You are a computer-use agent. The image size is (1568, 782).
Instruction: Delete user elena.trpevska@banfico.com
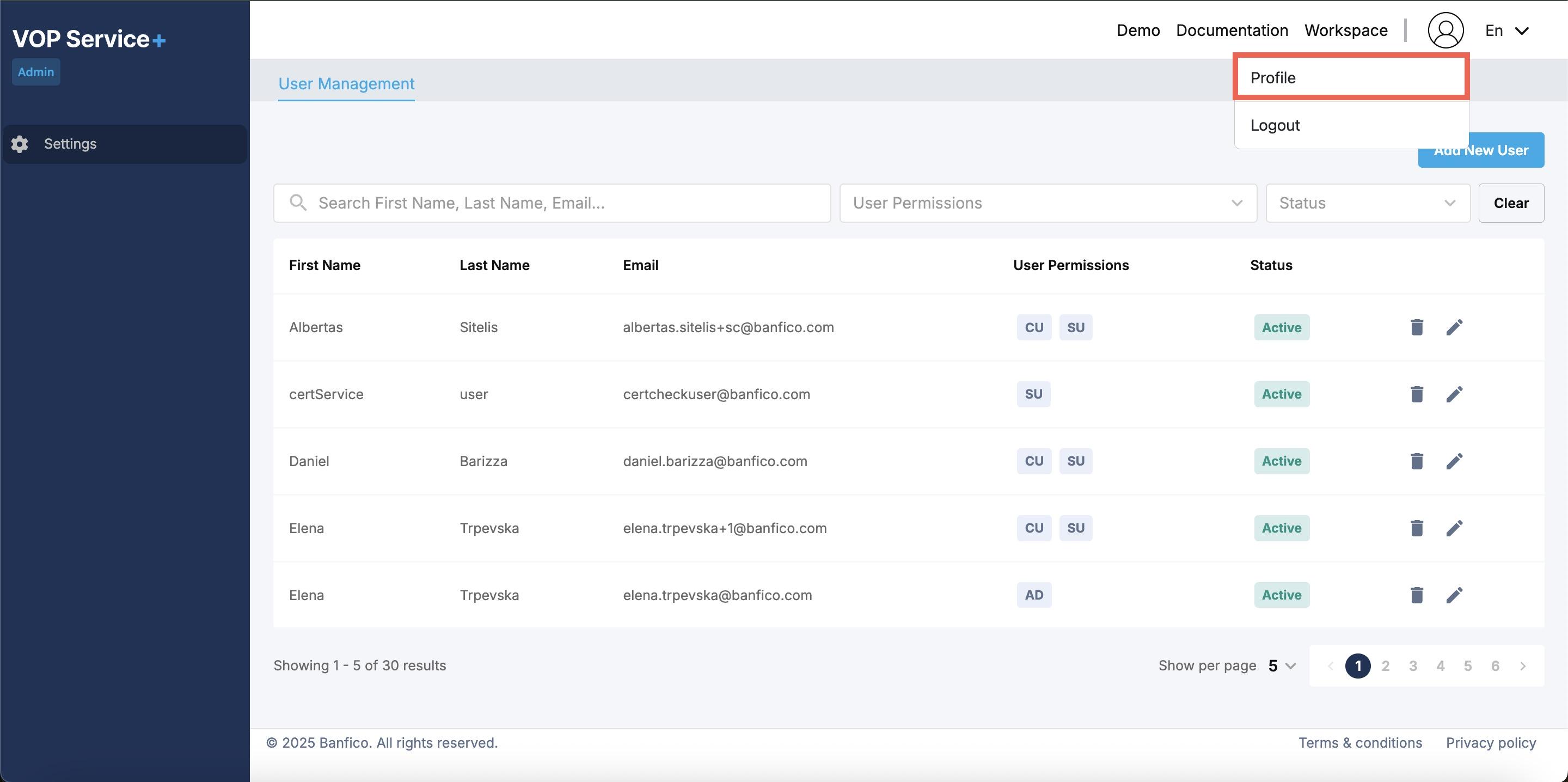pos(1417,595)
